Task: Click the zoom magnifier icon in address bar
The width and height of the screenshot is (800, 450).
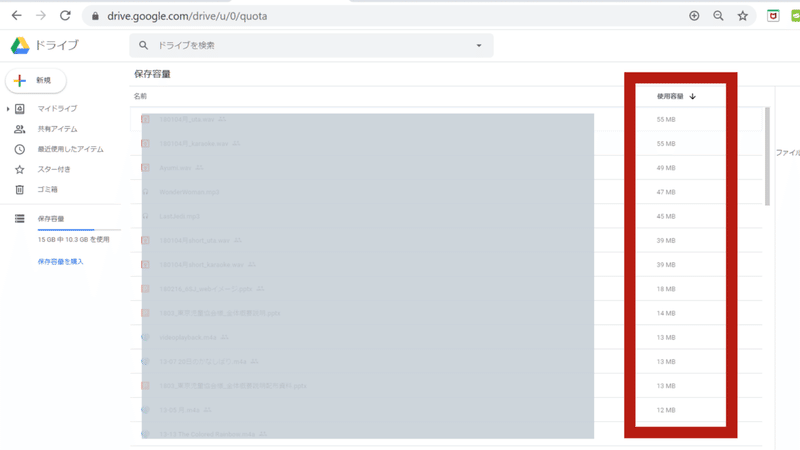Action: coord(718,16)
